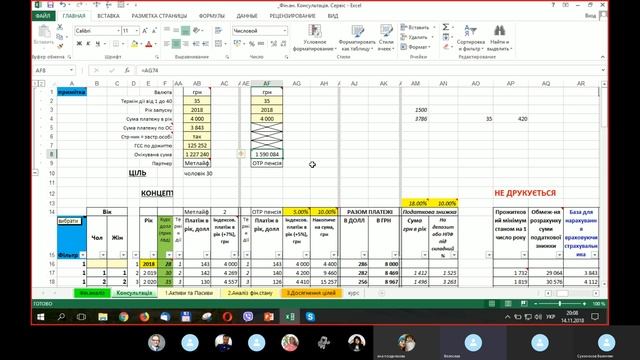Toggle middle vertical alignment
Viewport: 640px width, 360px height.
click(x=176, y=31)
